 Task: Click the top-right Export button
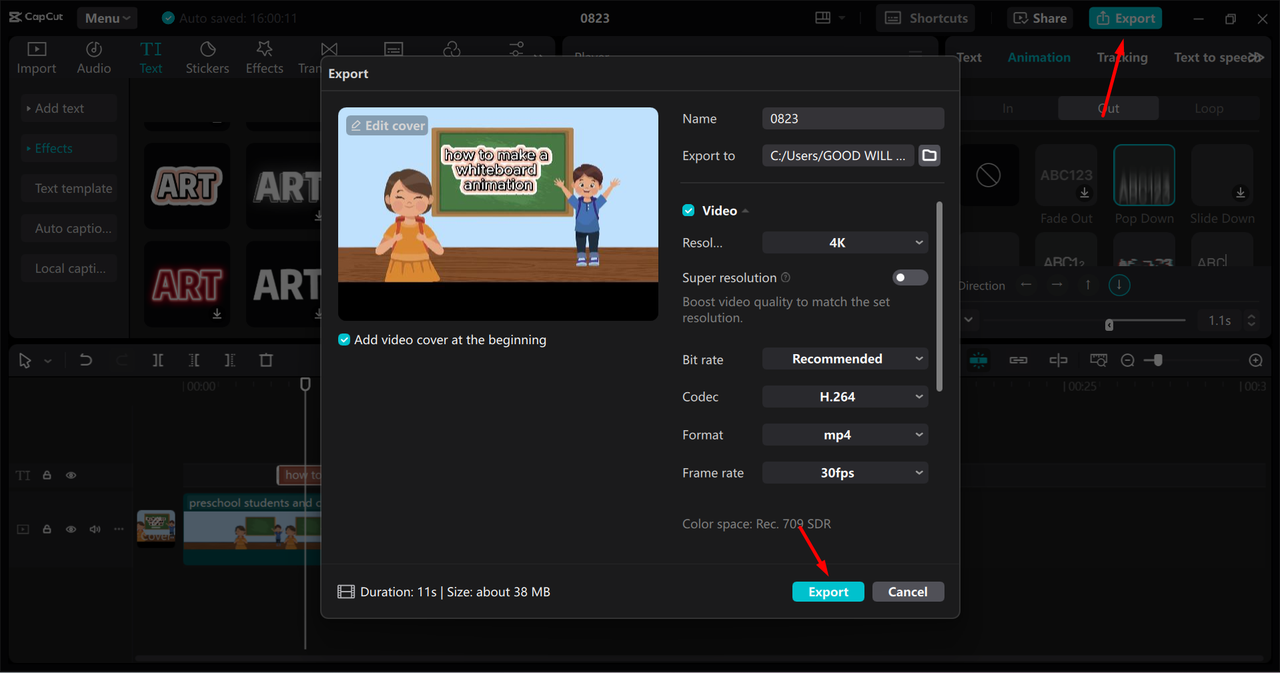pyautogui.click(x=1125, y=18)
